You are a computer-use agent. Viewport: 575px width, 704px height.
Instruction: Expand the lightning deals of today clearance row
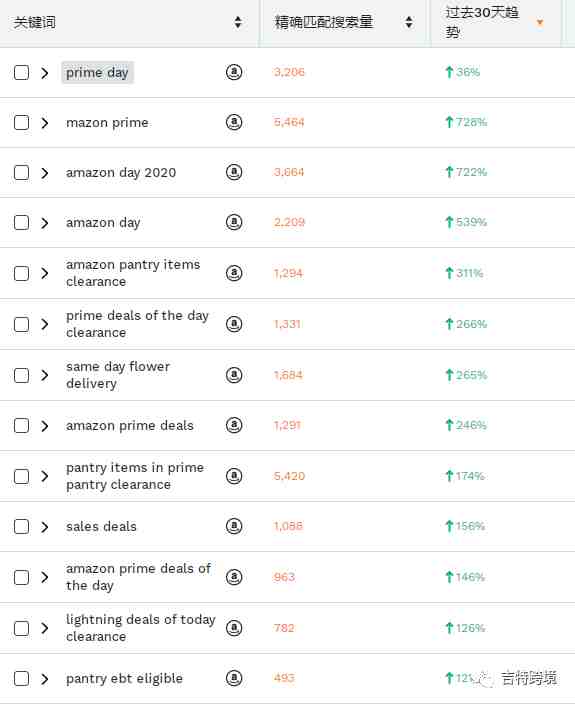pos(44,628)
